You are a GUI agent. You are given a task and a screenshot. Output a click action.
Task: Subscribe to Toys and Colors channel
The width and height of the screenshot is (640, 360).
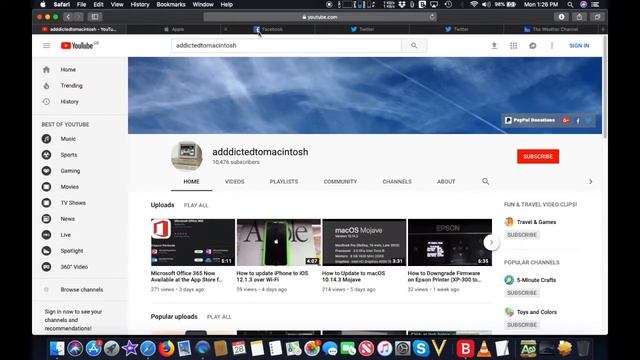point(522,325)
